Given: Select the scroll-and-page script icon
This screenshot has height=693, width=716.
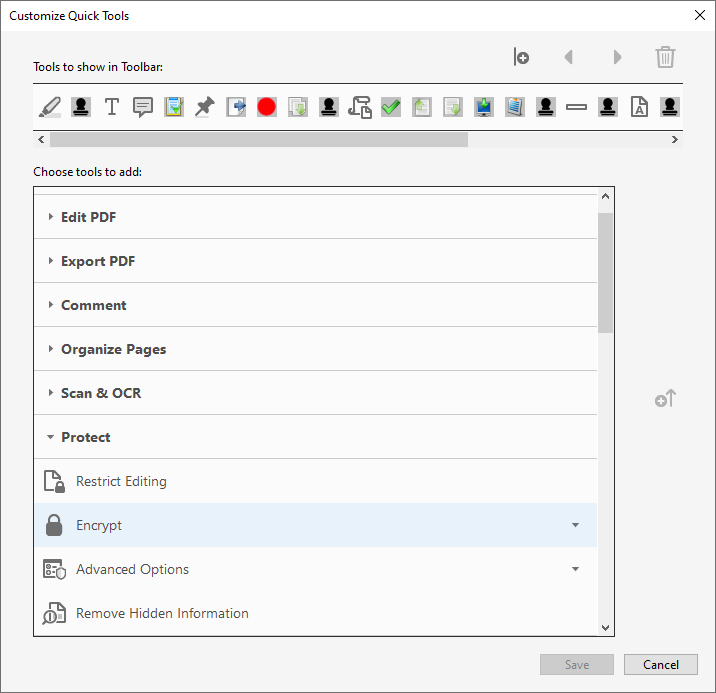Looking at the screenshot, I should tap(360, 107).
